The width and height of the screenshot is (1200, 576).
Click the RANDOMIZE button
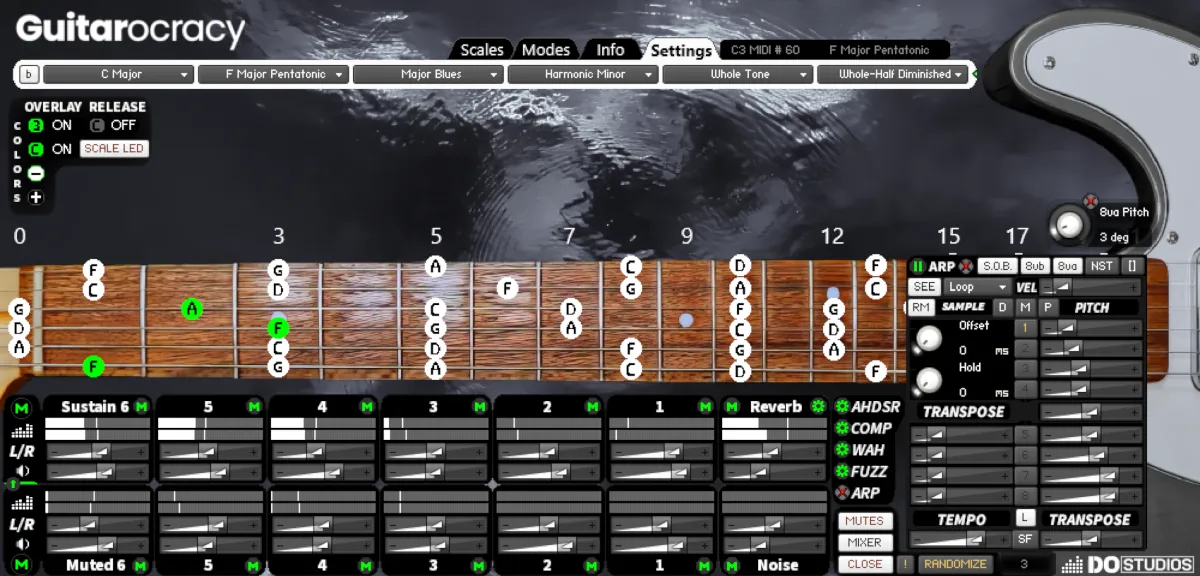pyautogui.click(x=954, y=564)
